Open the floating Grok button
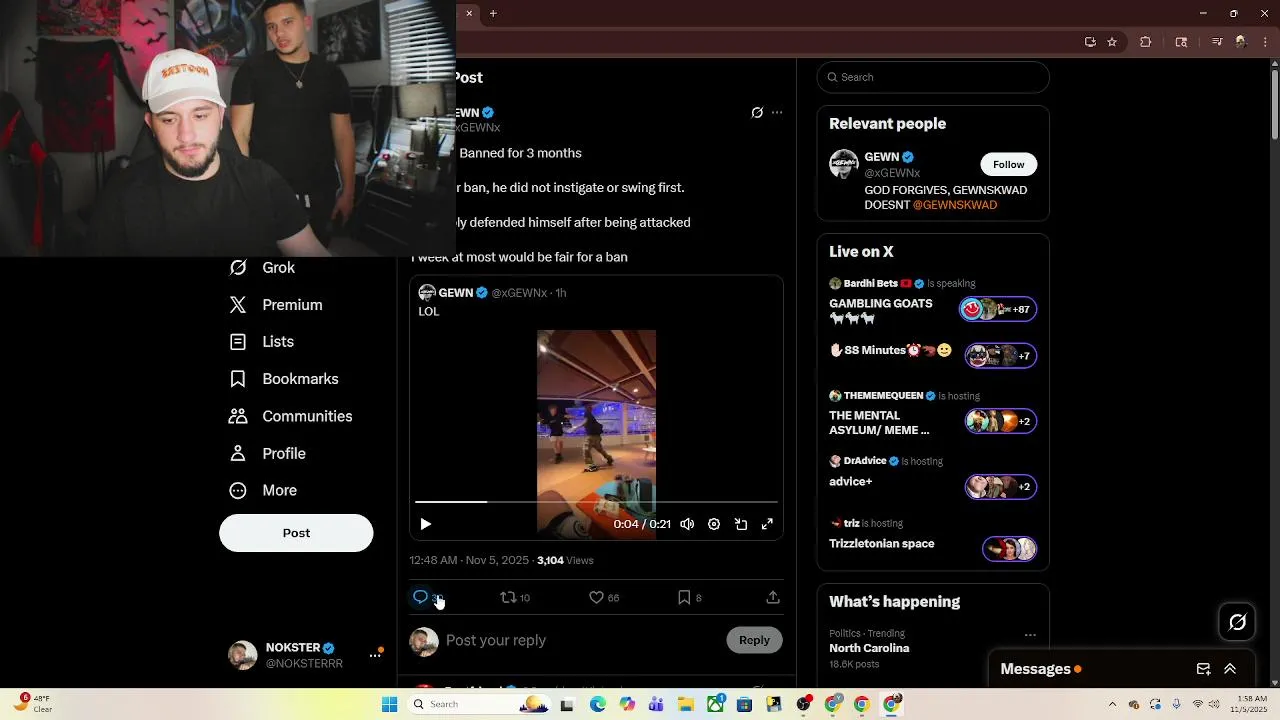Viewport: 1280px width, 720px height. (x=1237, y=622)
